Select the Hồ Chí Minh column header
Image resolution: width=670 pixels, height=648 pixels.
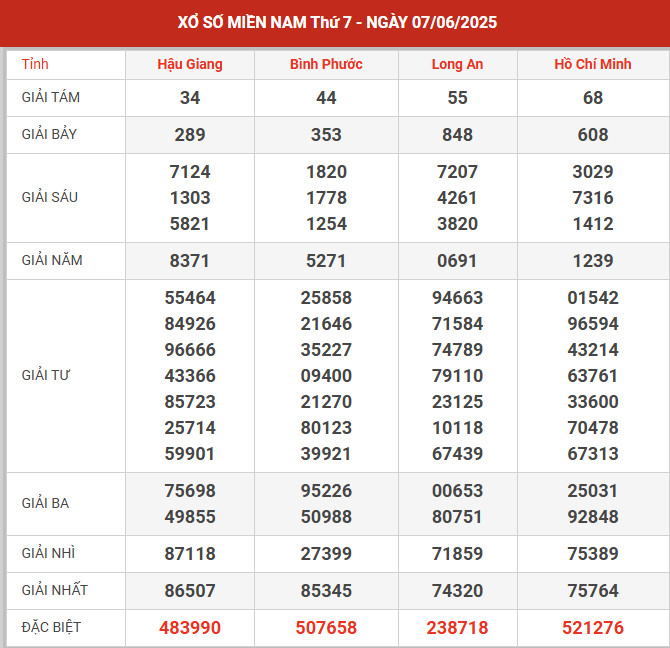click(x=593, y=64)
